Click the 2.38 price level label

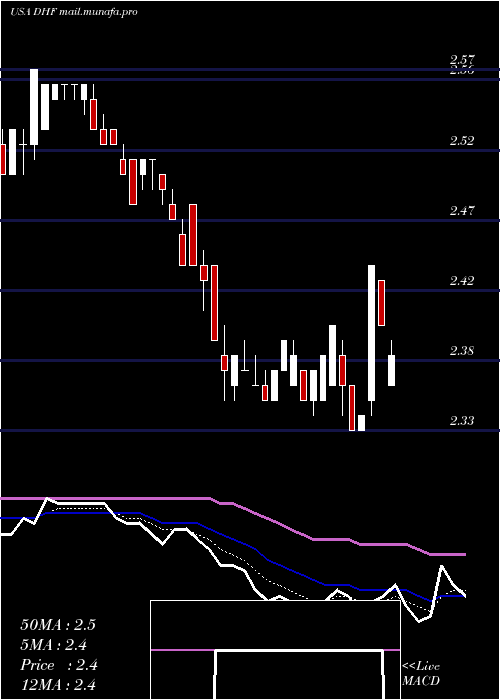(x=462, y=351)
